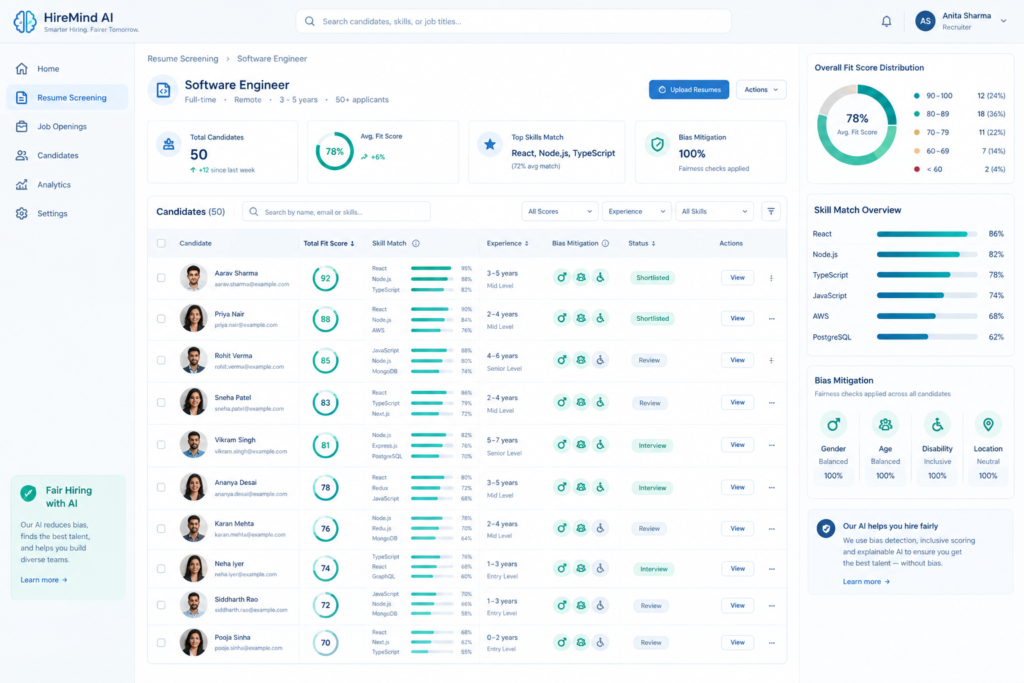Click the HireMind AI brain logo
The image size is (1024, 683).
(x=25, y=22)
